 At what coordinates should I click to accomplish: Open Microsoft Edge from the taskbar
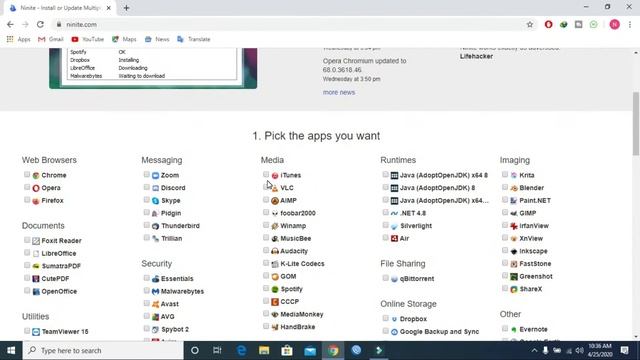pos(241,350)
